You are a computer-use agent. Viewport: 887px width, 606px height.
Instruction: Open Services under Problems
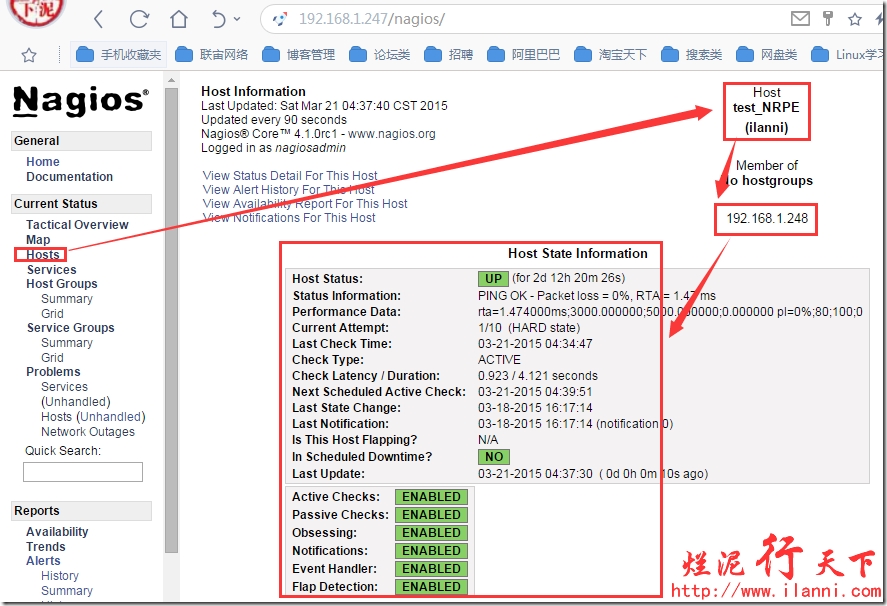[x=64, y=387]
